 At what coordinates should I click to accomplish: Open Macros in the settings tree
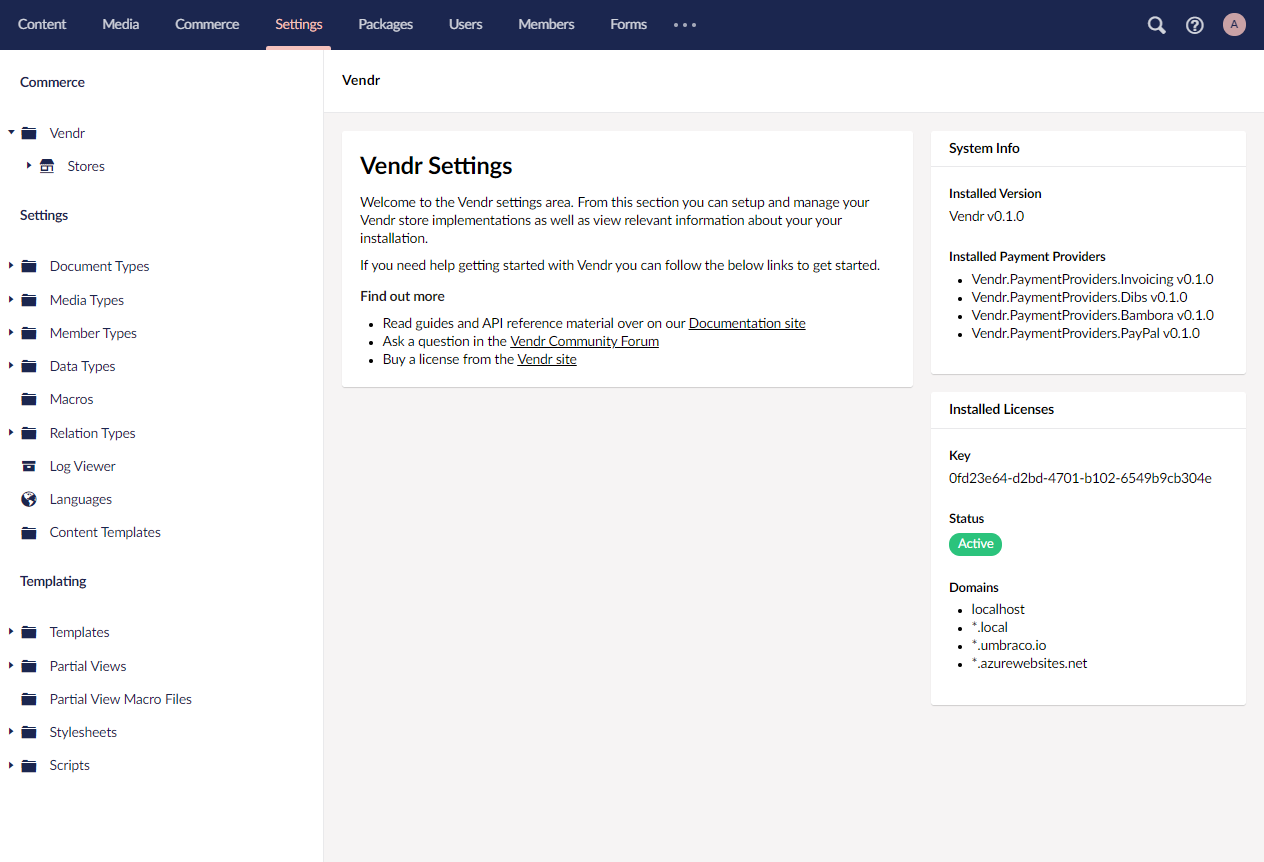pos(72,399)
